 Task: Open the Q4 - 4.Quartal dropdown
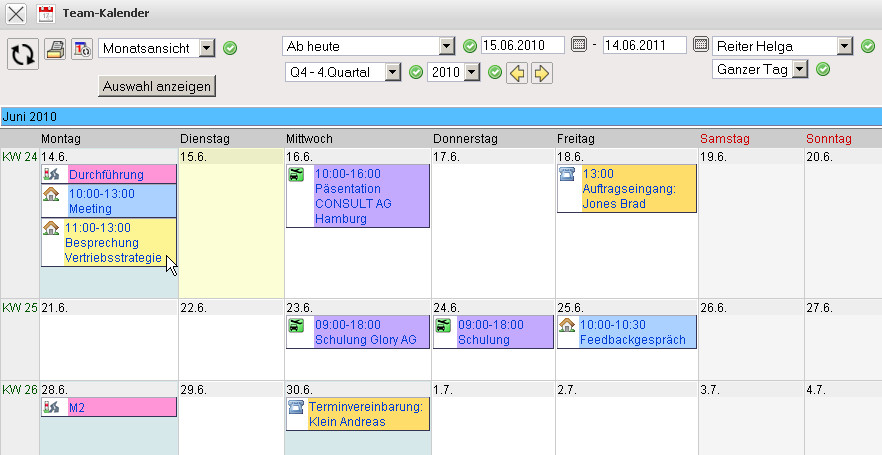tap(393, 72)
